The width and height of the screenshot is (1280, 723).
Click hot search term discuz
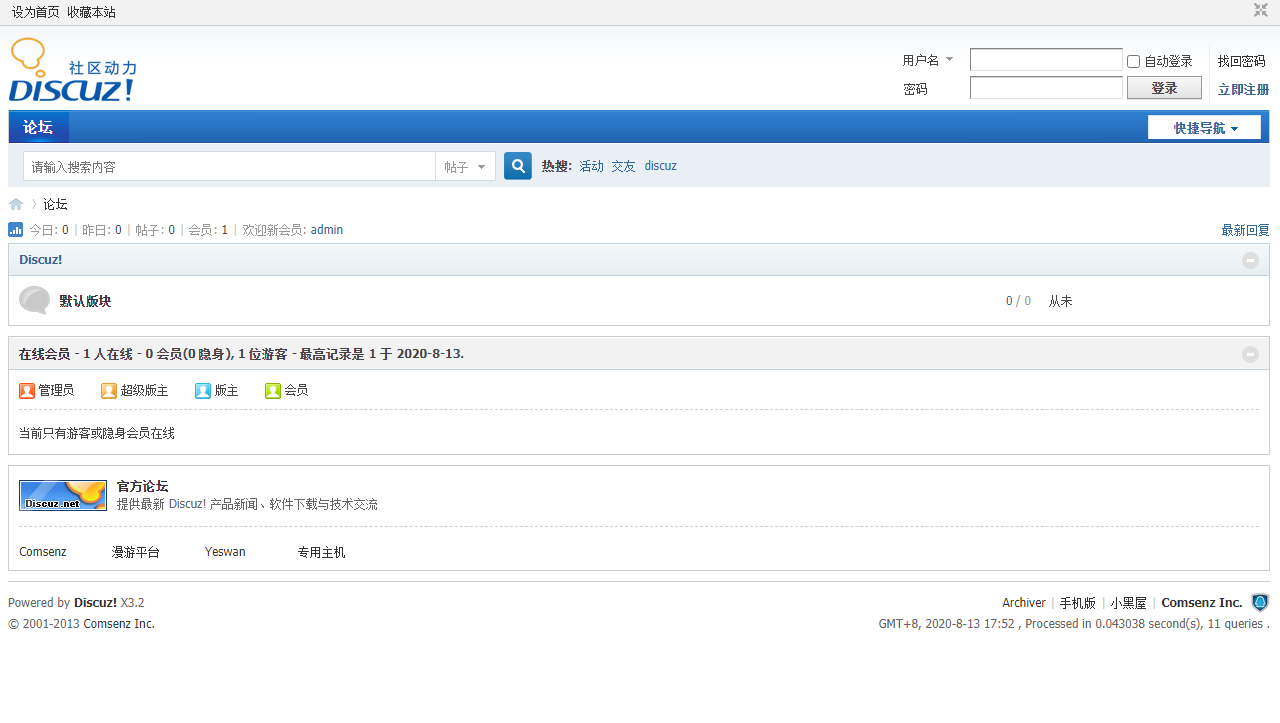coord(660,166)
